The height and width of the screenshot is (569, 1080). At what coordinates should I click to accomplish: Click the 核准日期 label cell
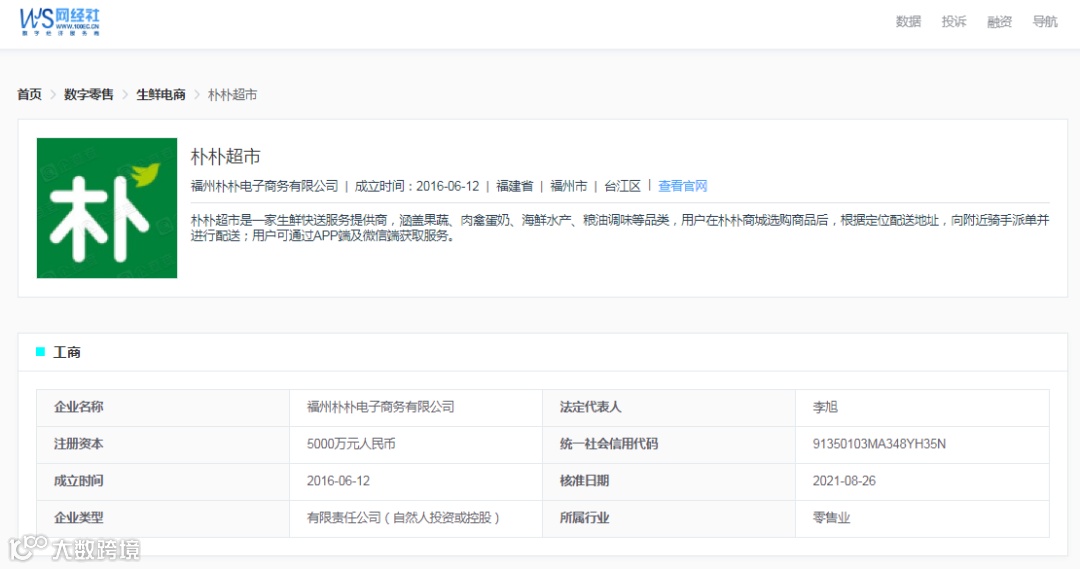click(669, 482)
